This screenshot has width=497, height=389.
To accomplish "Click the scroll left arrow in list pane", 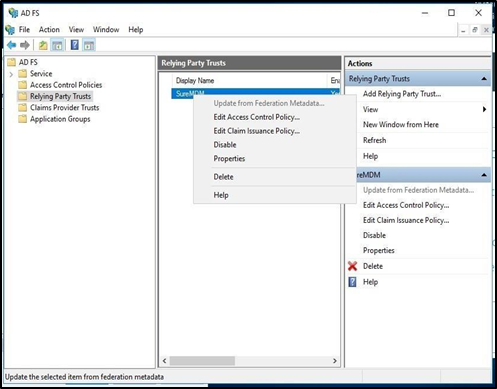I will (165, 361).
